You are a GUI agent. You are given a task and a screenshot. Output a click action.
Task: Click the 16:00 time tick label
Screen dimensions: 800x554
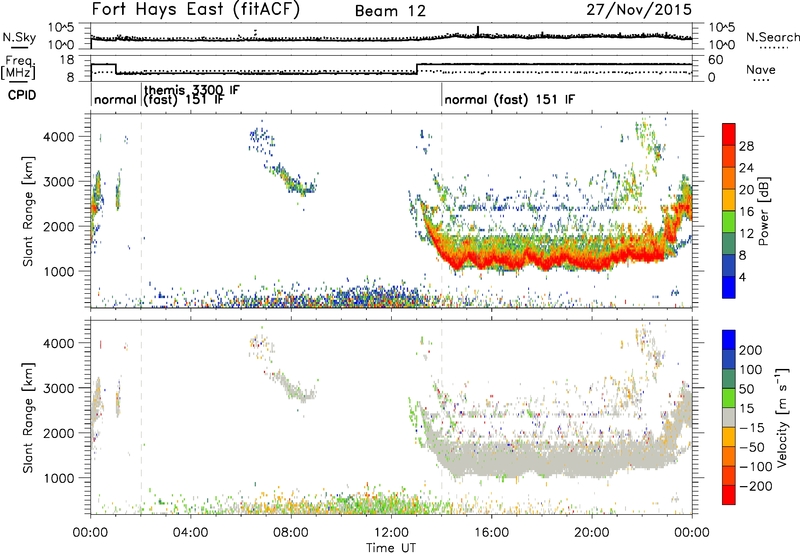click(491, 533)
